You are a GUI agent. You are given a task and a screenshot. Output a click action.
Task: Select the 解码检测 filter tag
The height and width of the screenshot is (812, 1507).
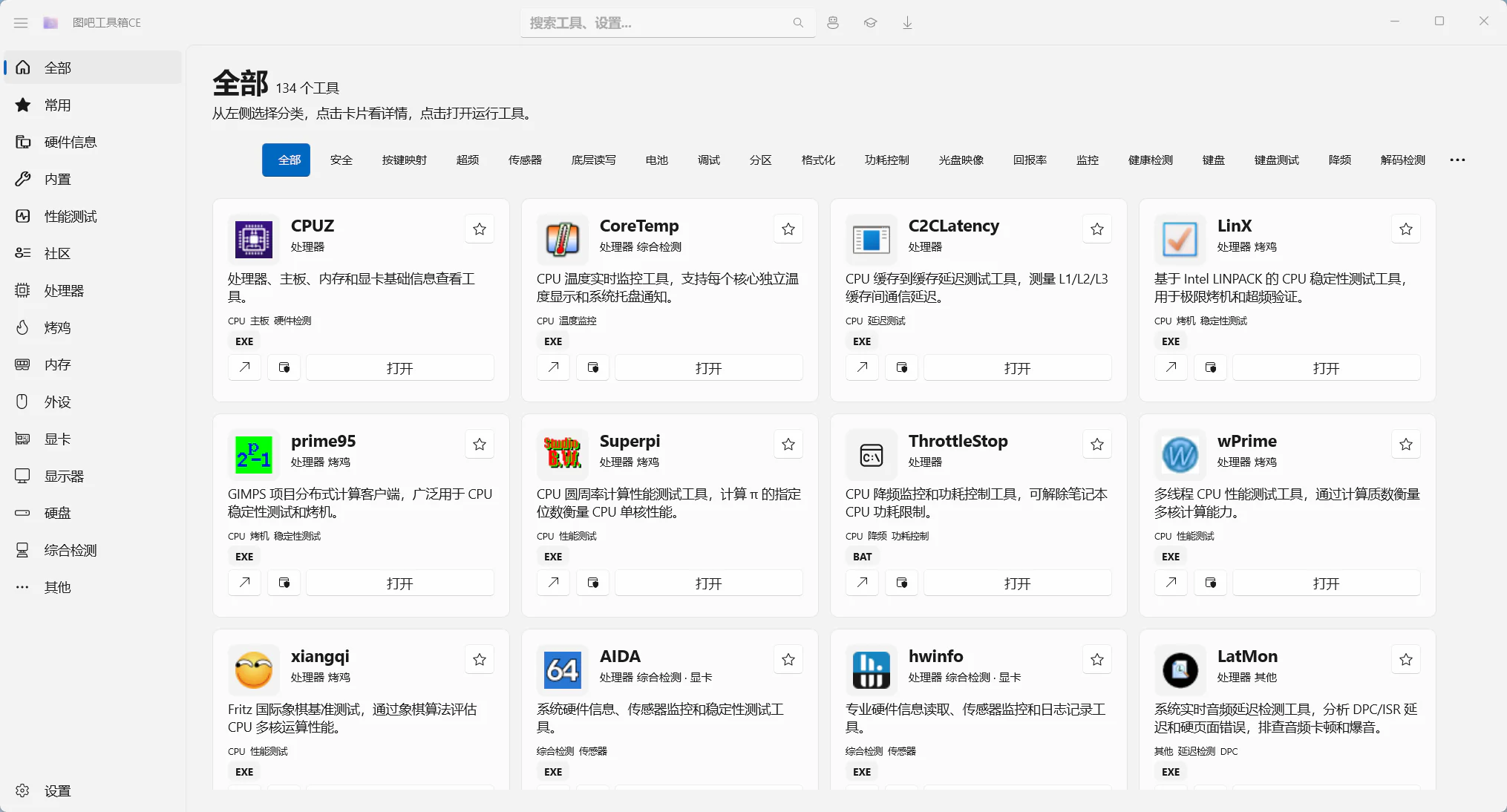pos(1403,160)
